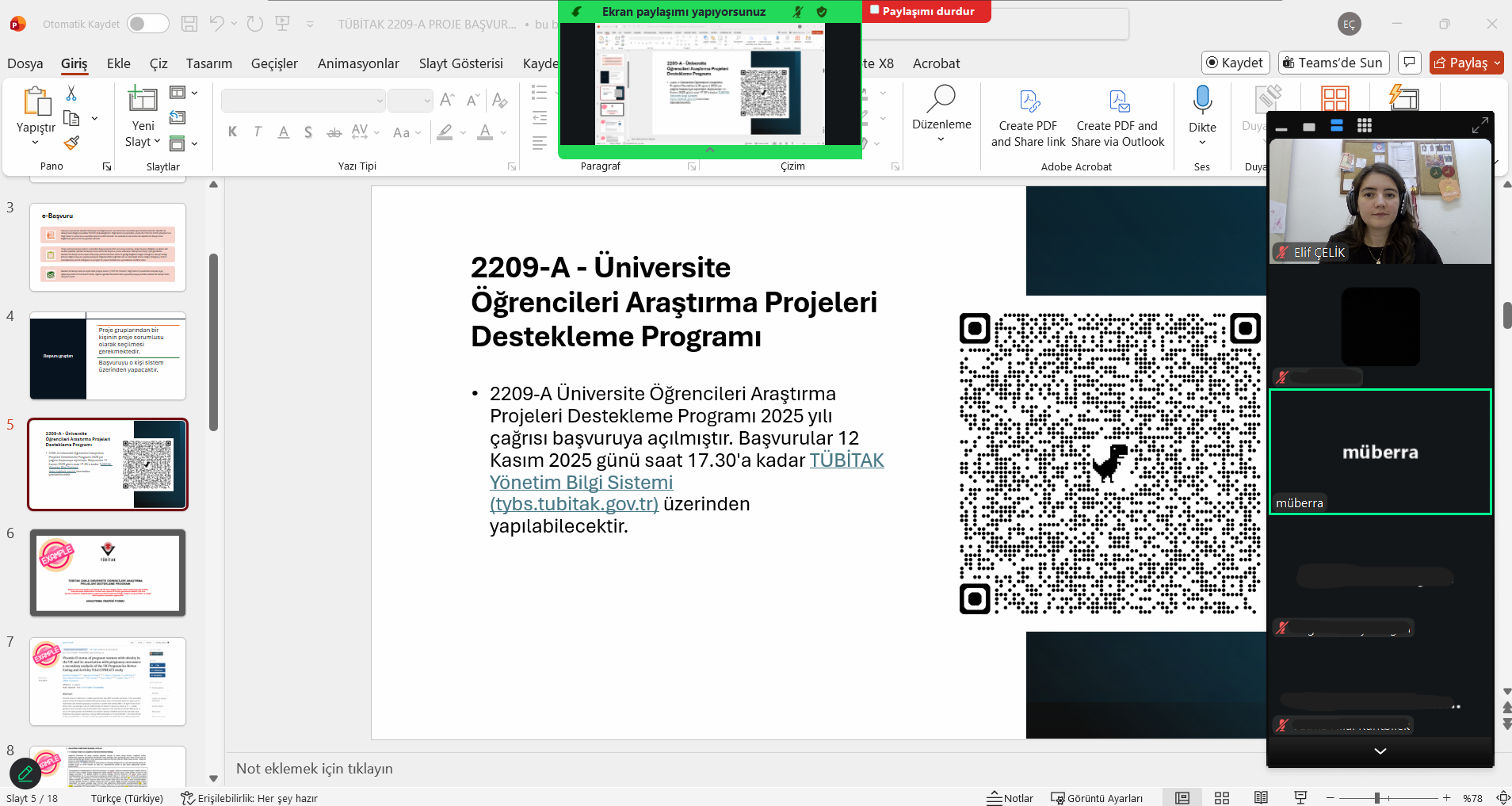Toggle the Otomatik Kaydet switch
The image size is (1512, 806).
148,24
